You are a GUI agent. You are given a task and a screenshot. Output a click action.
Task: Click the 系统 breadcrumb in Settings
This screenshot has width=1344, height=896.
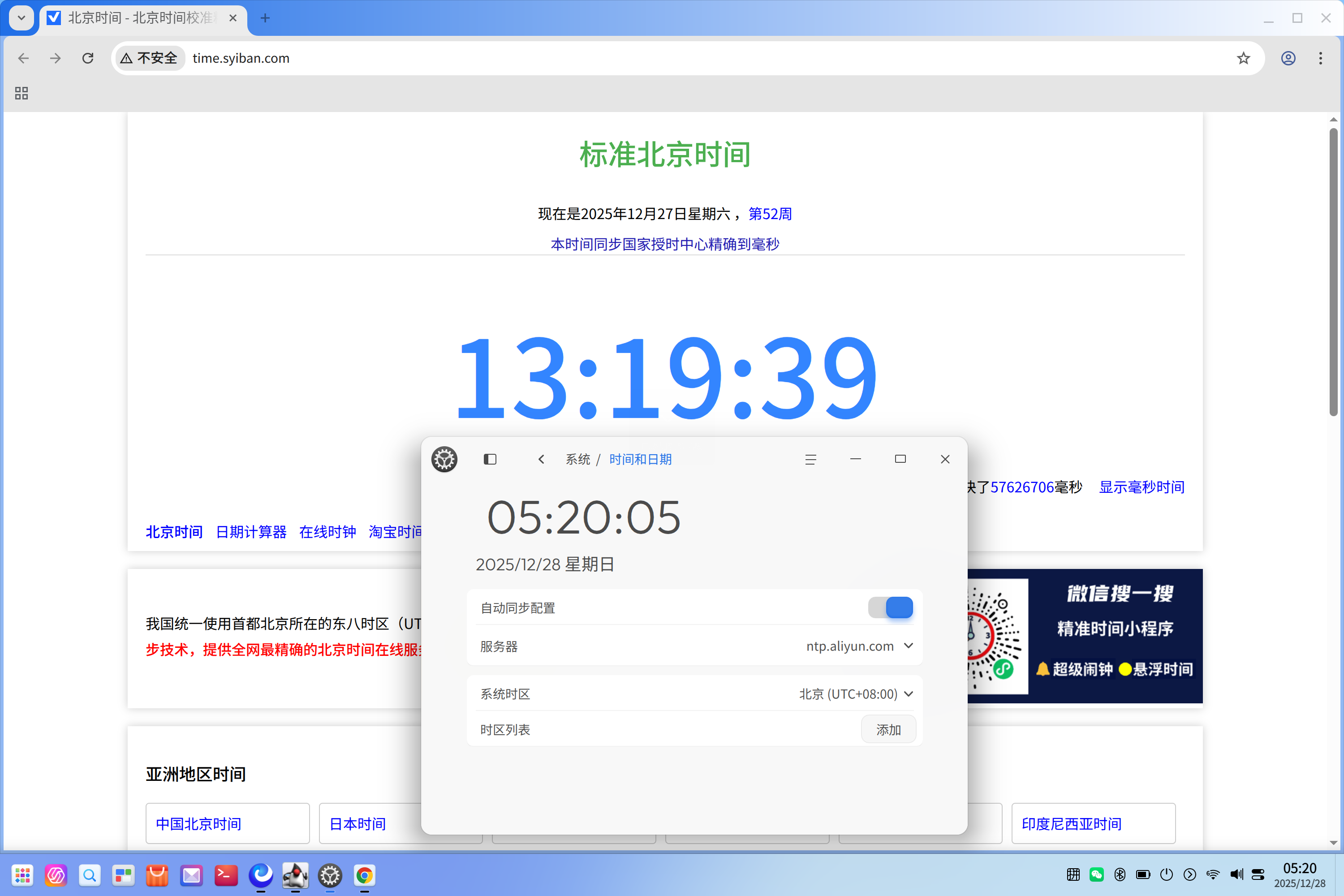coord(578,460)
